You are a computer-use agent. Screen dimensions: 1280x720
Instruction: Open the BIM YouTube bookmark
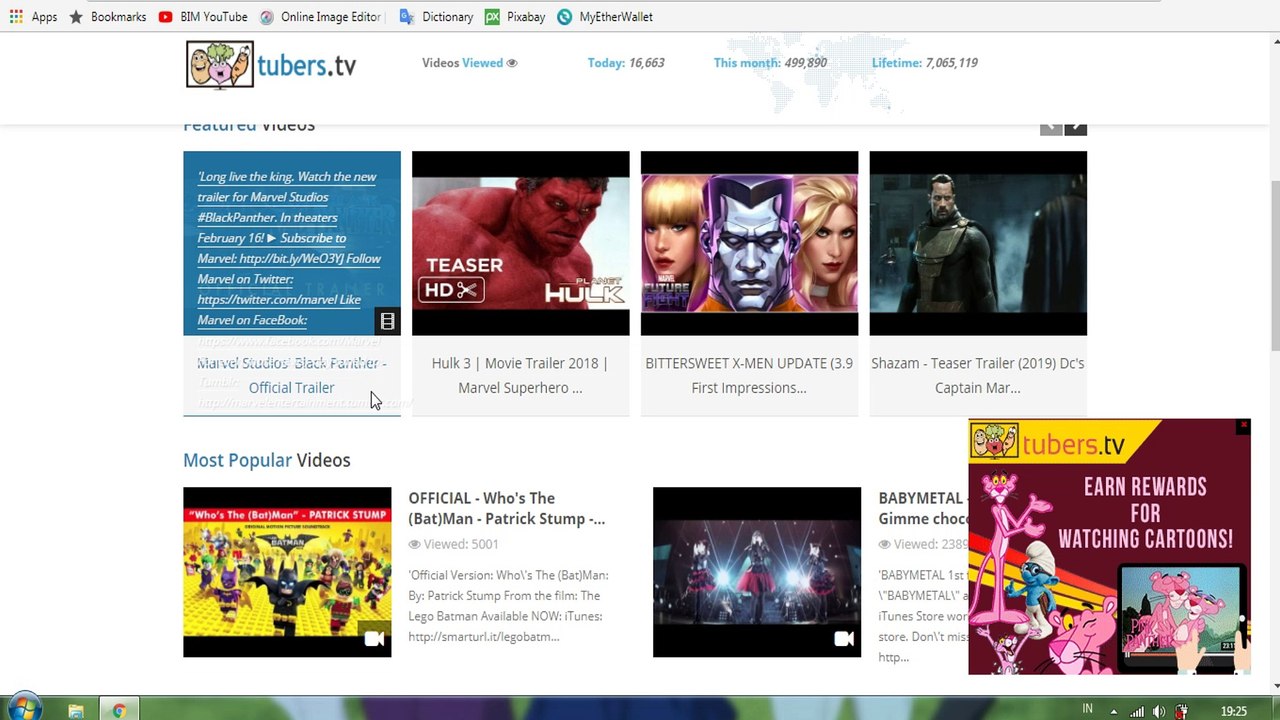[x=202, y=17]
